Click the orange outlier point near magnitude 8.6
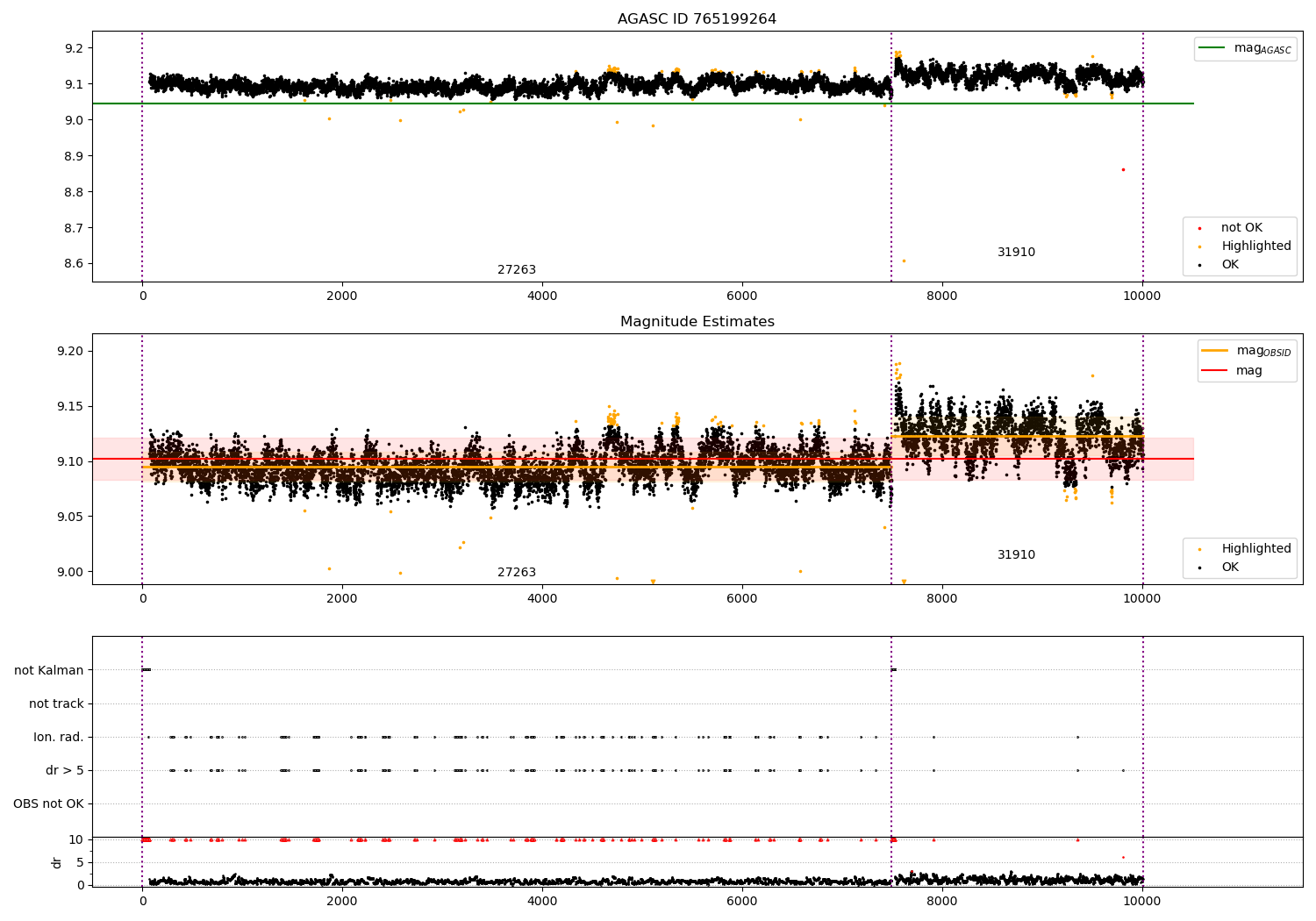 904,261
